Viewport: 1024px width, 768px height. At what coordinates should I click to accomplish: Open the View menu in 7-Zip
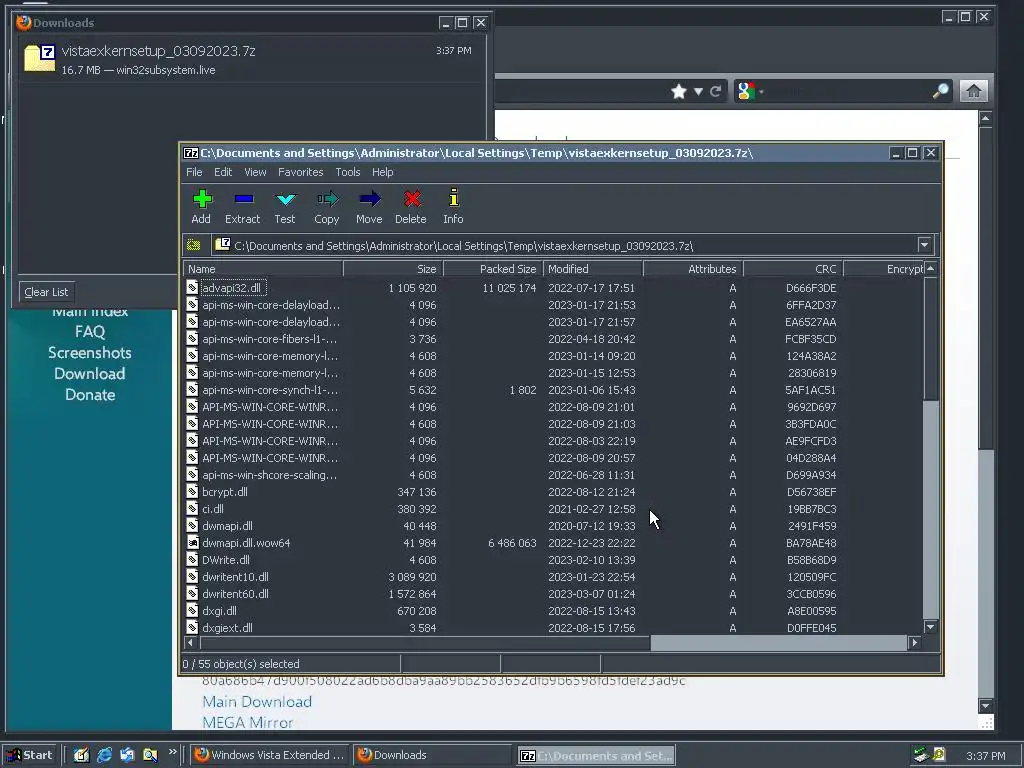[x=255, y=172]
